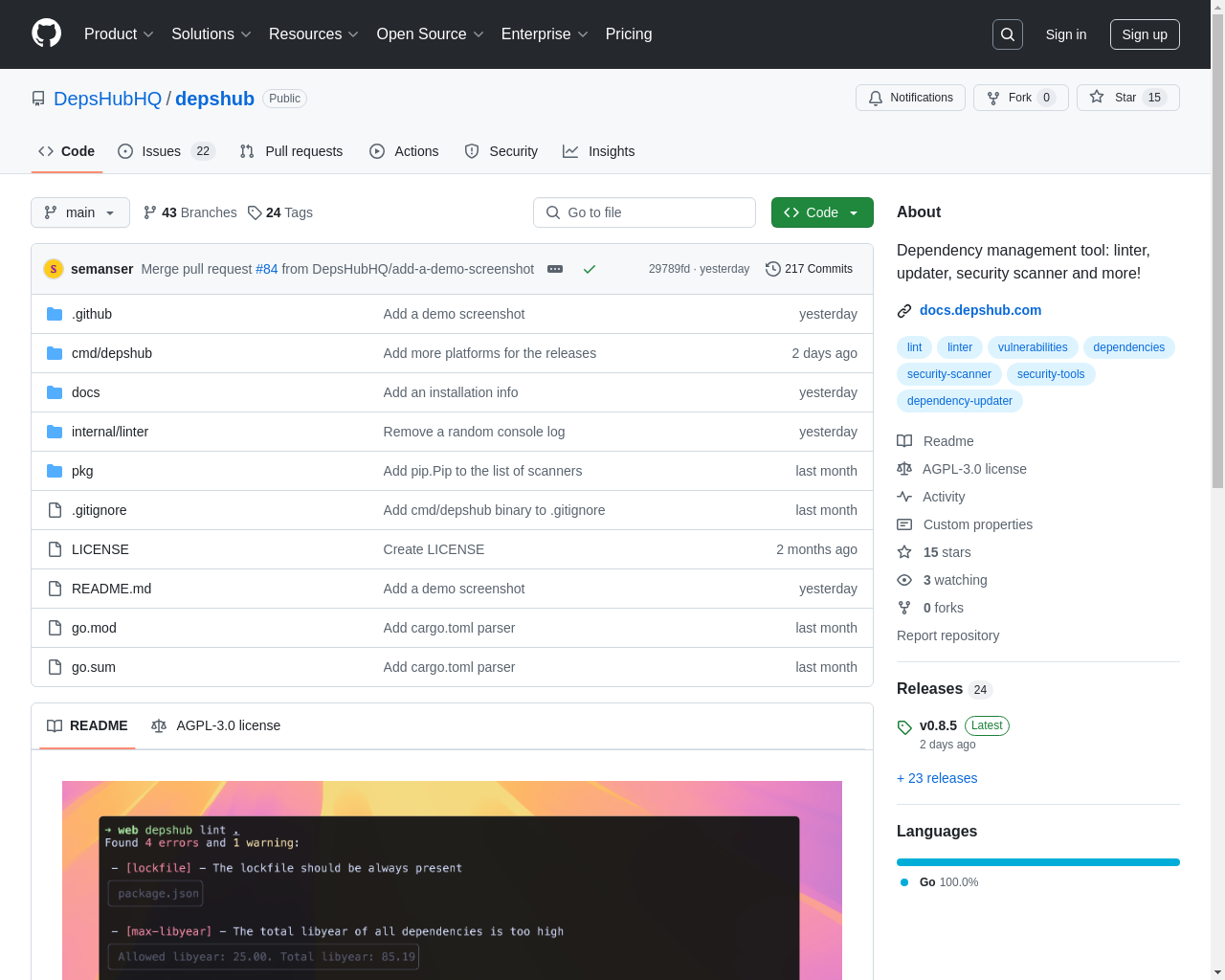Fork the repository
The height and width of the screenshot is (980, 1225).
point(1020,98)
